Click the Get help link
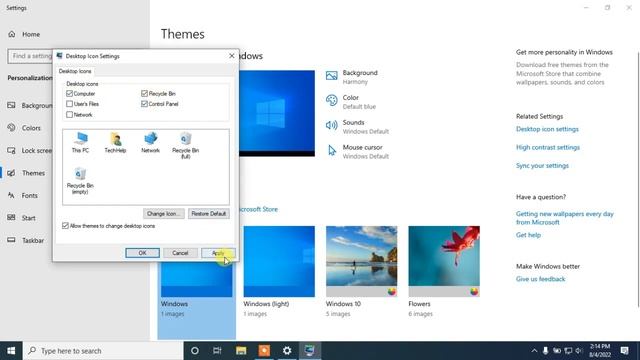This screenshot has height=360, width=640. pyautogui.click(x=528, y=235)
